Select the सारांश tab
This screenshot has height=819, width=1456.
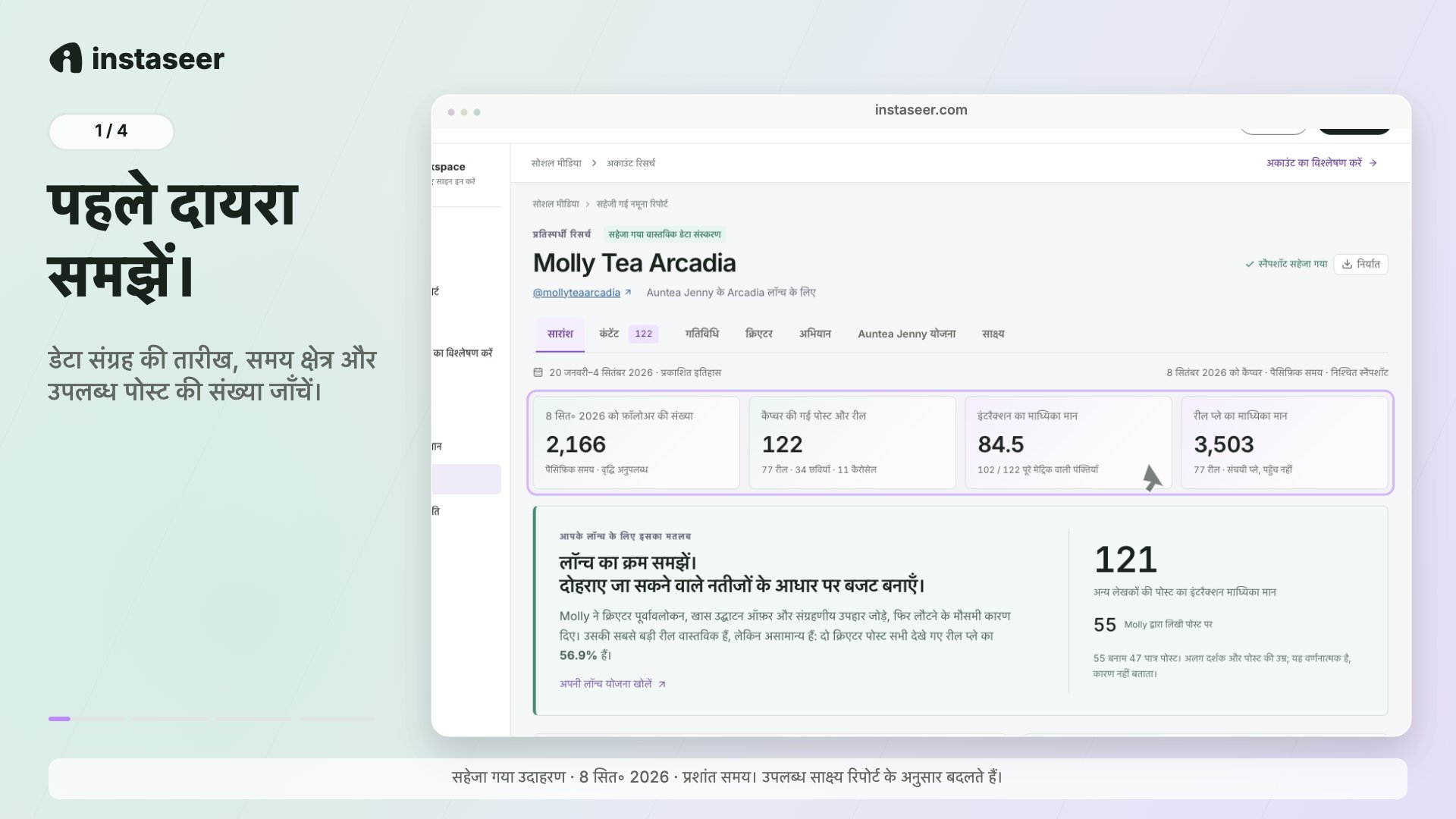click(560, 334)
